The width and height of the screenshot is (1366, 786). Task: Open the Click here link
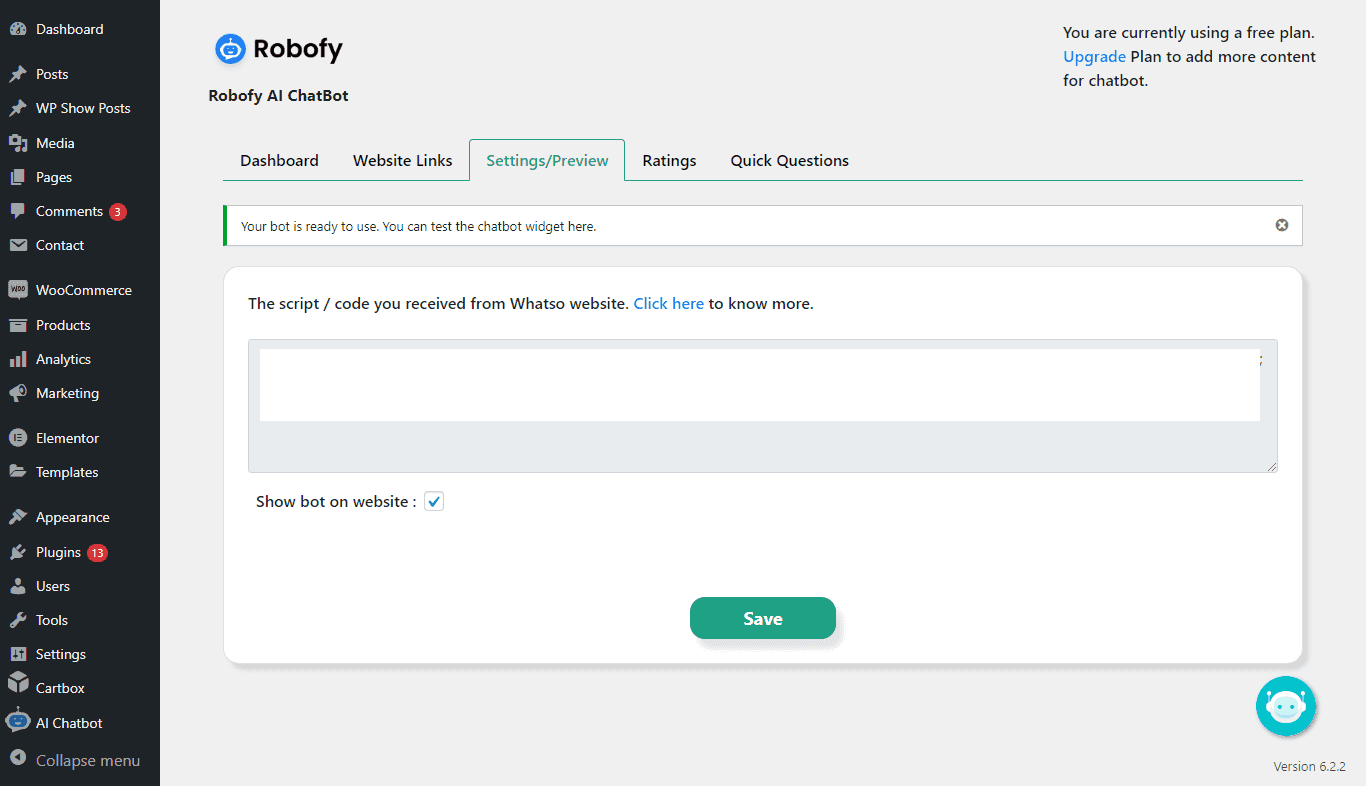pyautogui.click(x=669, y=303)
